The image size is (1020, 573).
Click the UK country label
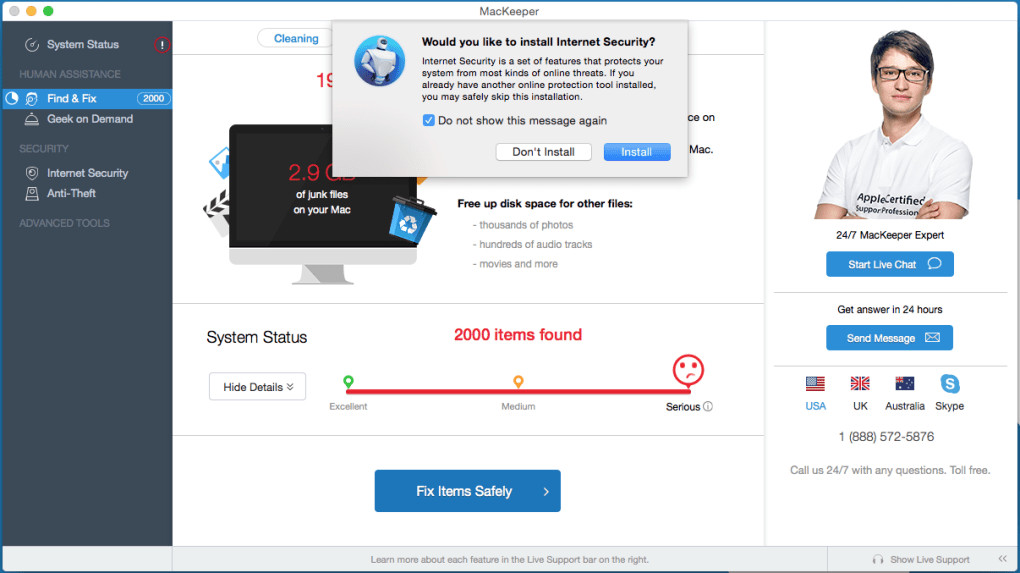click(860, 406)
